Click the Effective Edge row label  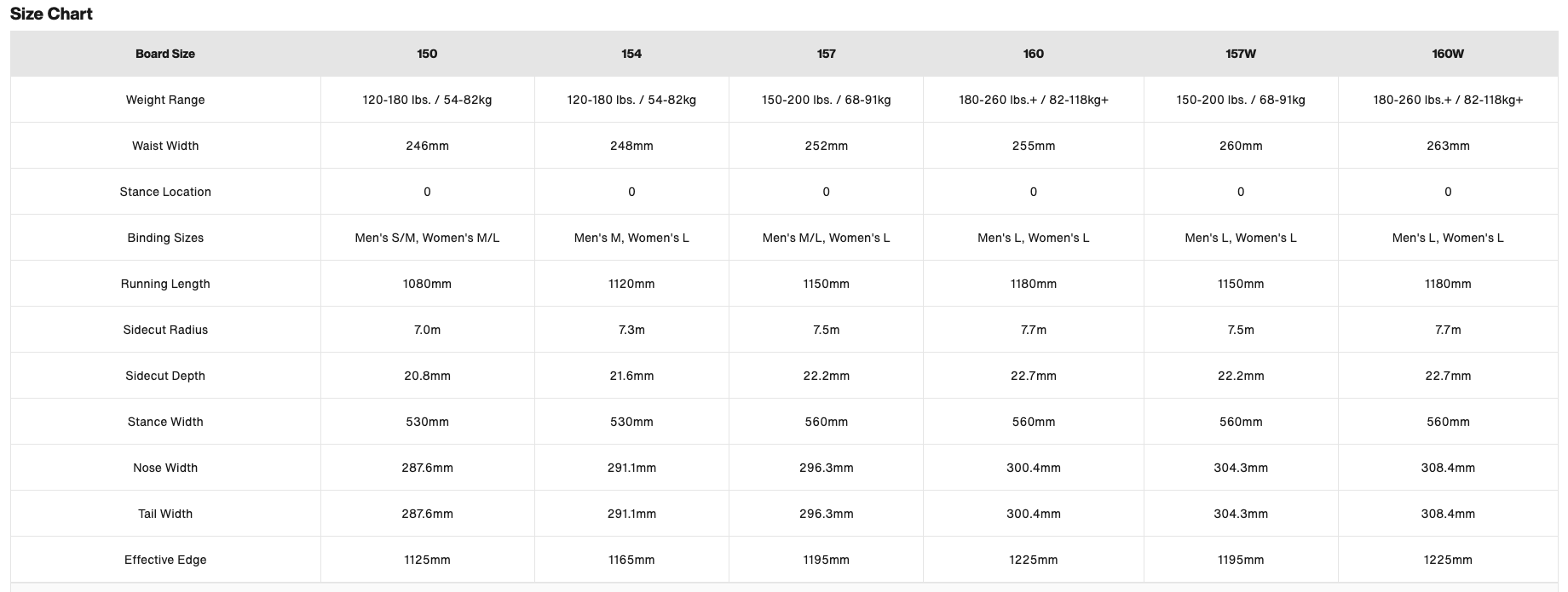click(x=165, y=560)
